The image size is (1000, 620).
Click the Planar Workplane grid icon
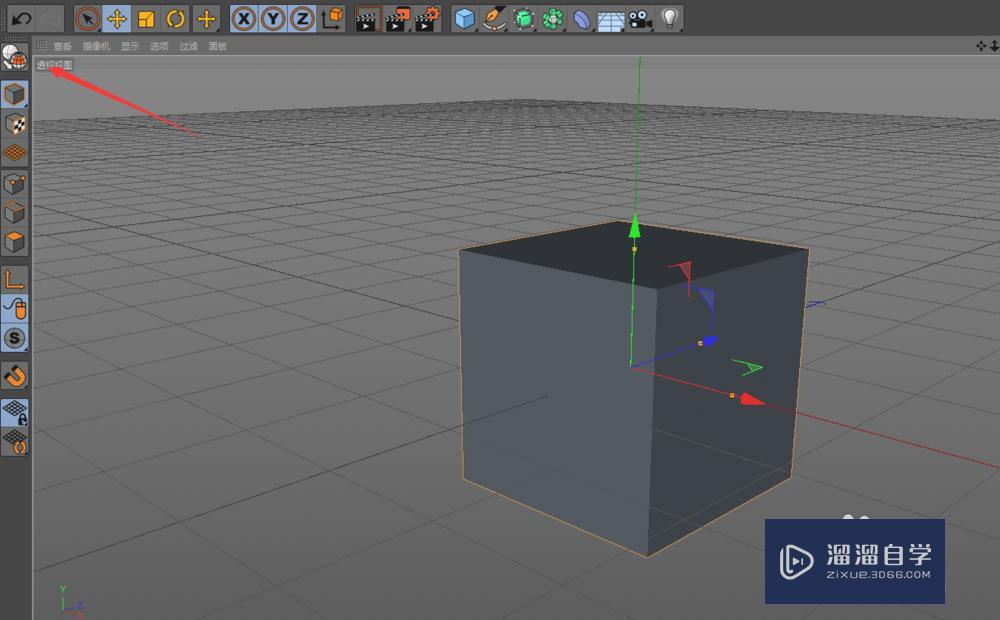click(15, 441)
